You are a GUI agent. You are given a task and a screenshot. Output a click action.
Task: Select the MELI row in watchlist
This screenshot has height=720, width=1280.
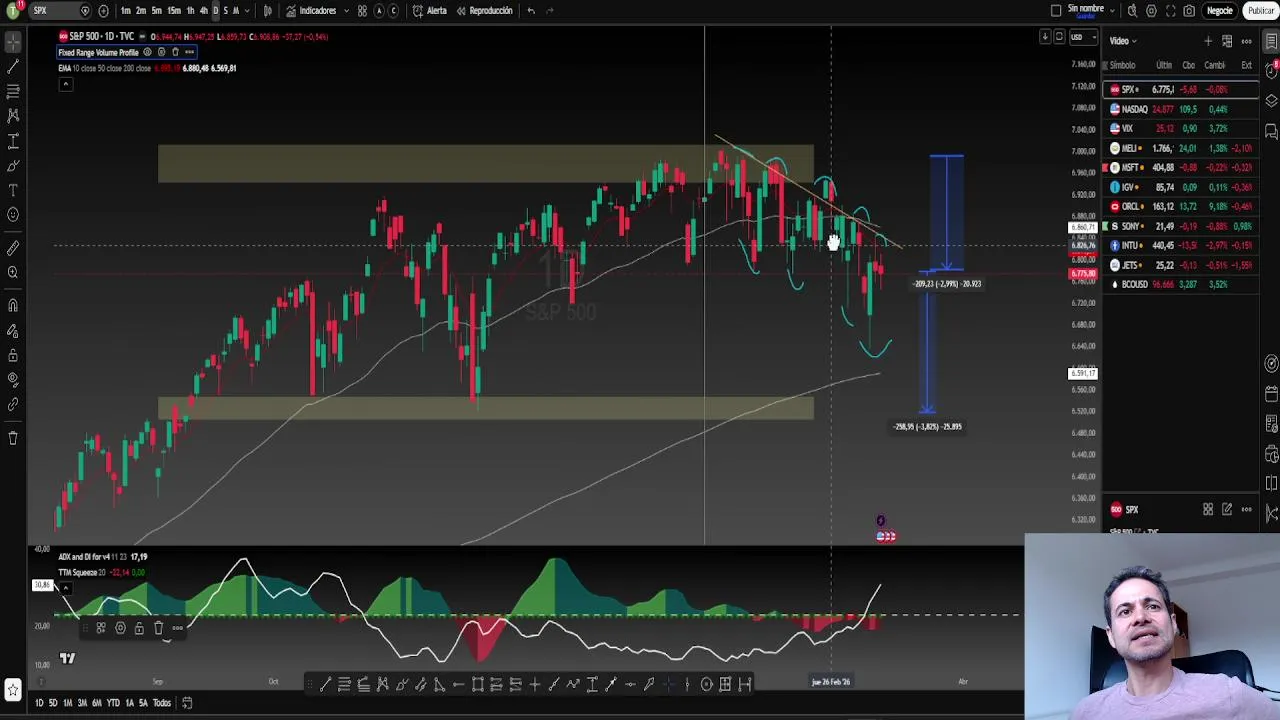click(1181, 148)
